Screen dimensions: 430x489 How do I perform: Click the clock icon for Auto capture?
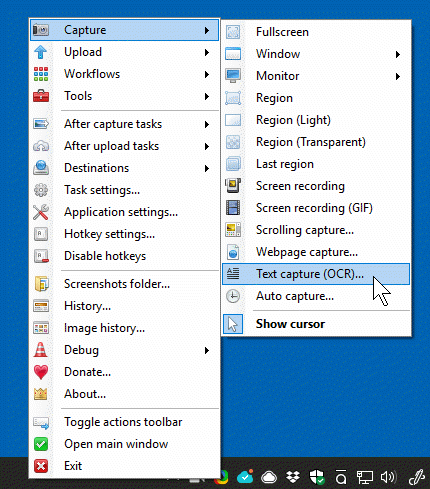pyautogui.click(x=233, y=296)
